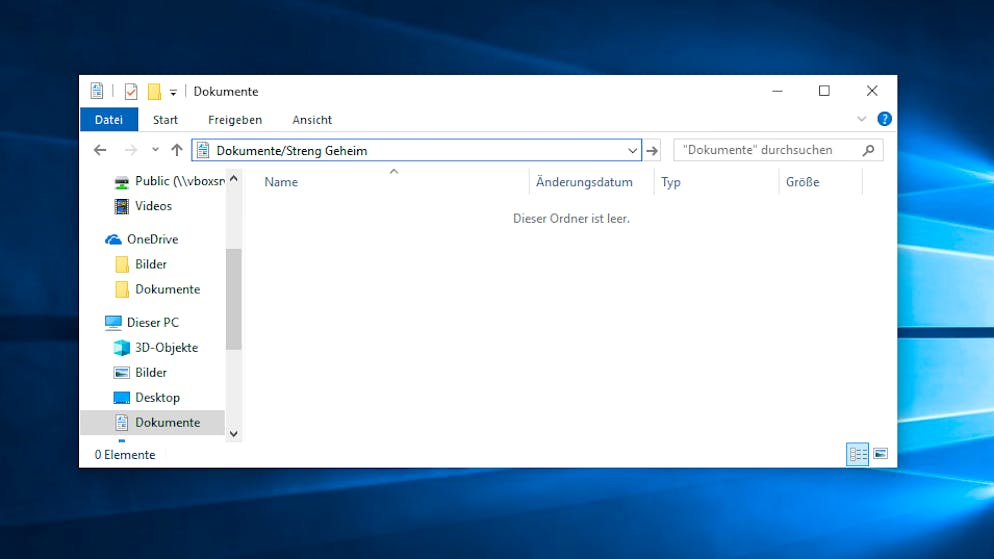Go up one folder level
The image size is (994, 559).
tap(177, 150)
